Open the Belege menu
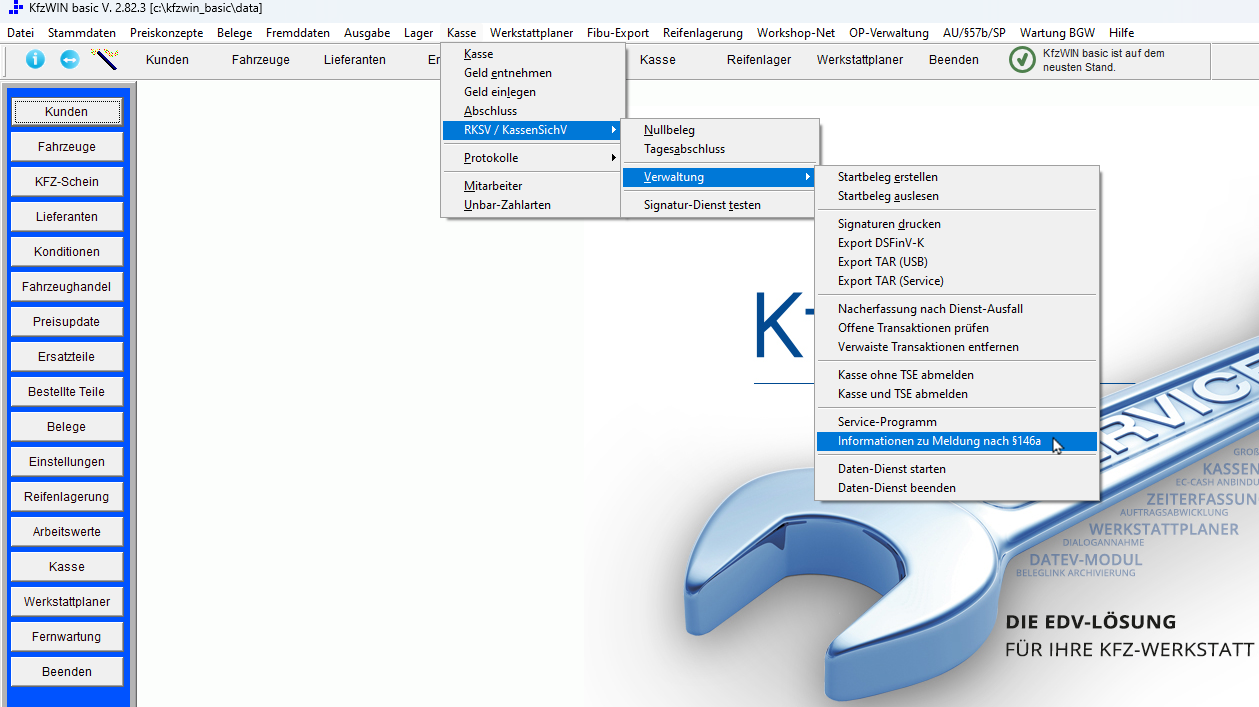1259x707 pixels. 235,33
